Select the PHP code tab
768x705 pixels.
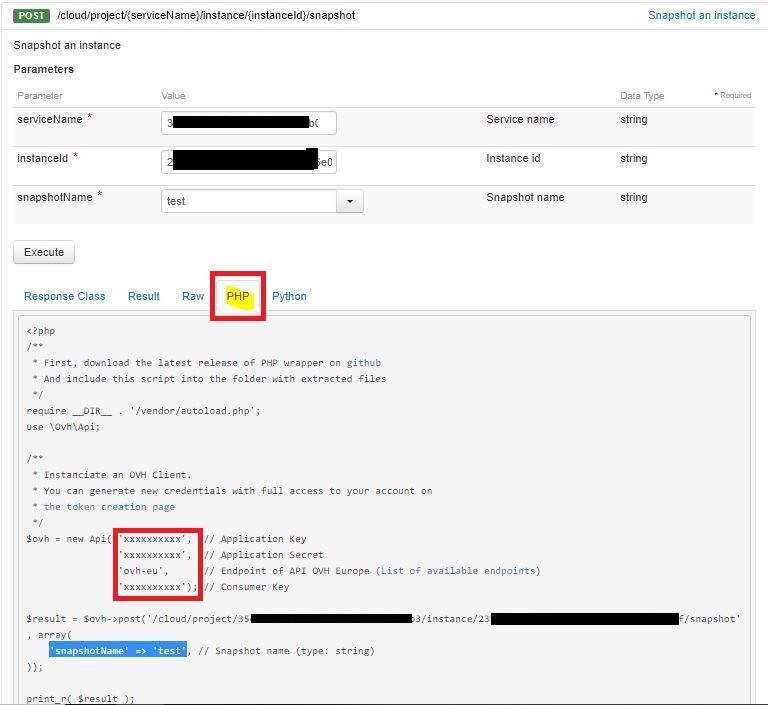coord(238,296)
